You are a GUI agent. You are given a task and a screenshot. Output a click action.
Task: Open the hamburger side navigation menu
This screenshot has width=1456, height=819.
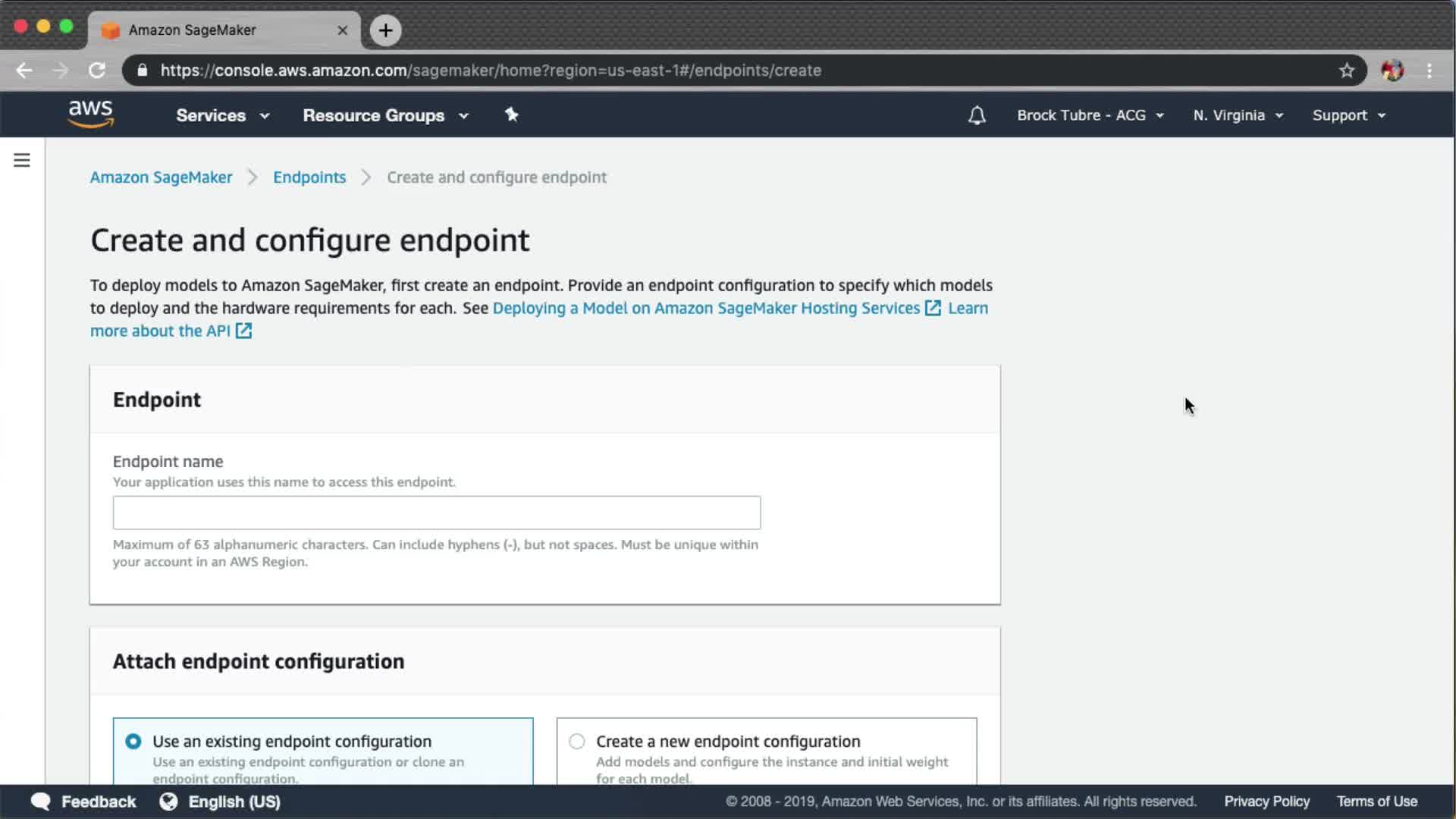(x=22, y=160)
